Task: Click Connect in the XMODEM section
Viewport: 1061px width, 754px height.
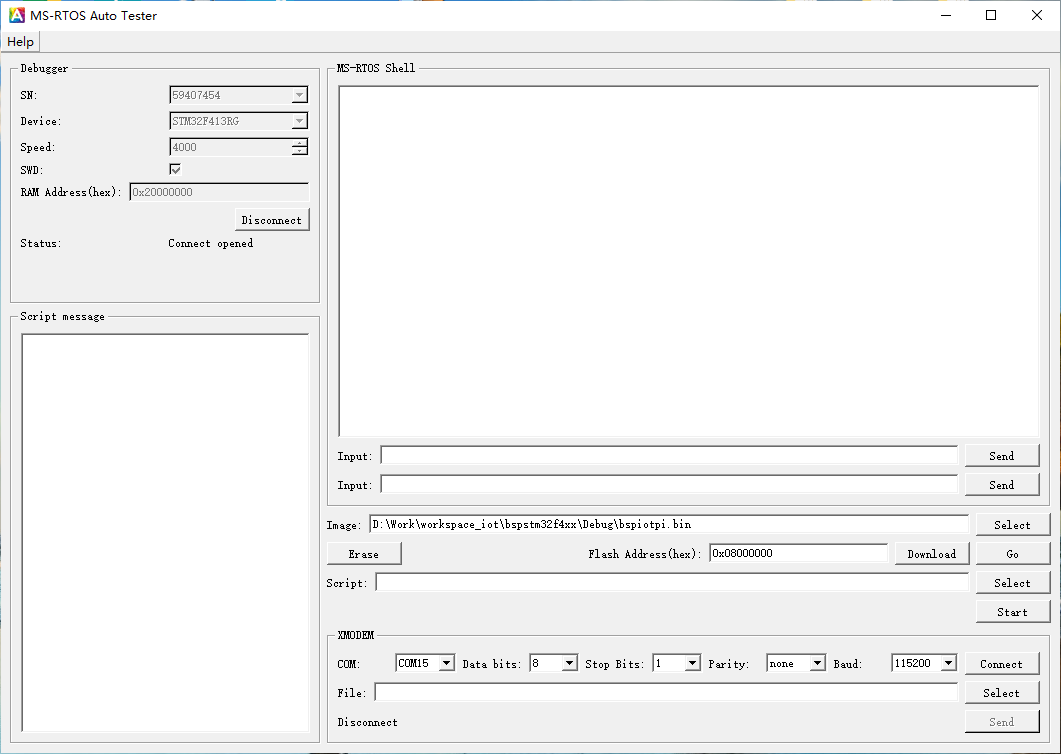Action: coord(1001,664)
